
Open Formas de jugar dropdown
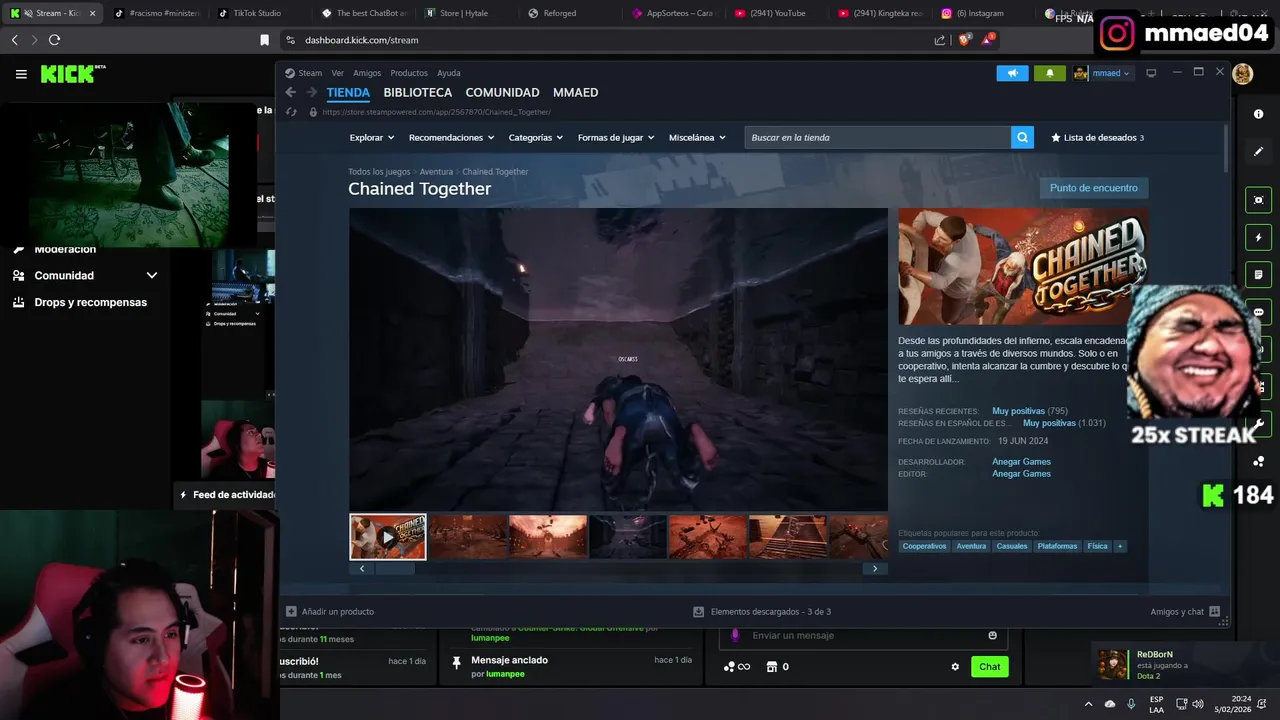tap(616, 138)
